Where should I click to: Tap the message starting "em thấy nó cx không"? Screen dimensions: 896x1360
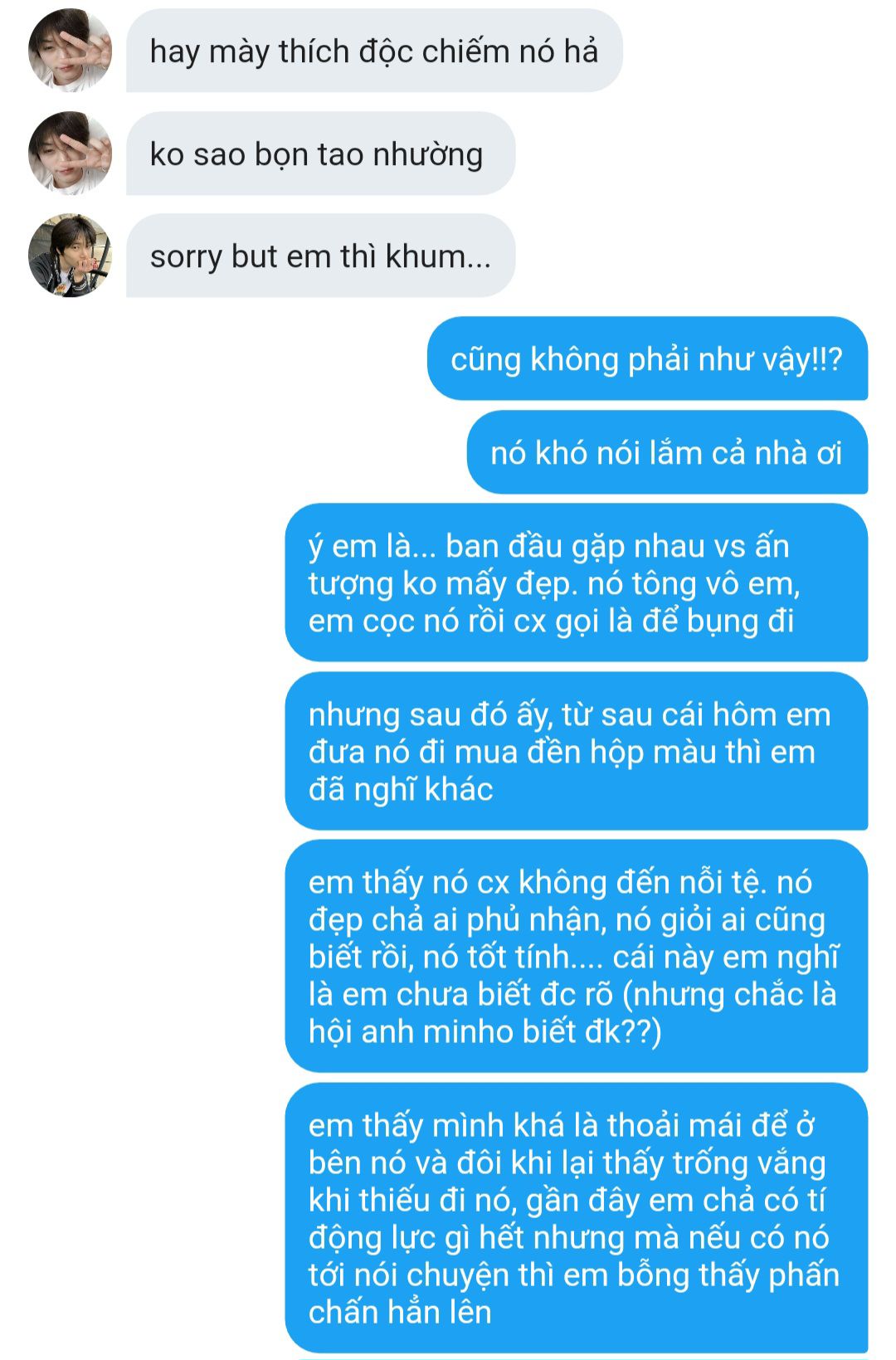tap(576, 956)
